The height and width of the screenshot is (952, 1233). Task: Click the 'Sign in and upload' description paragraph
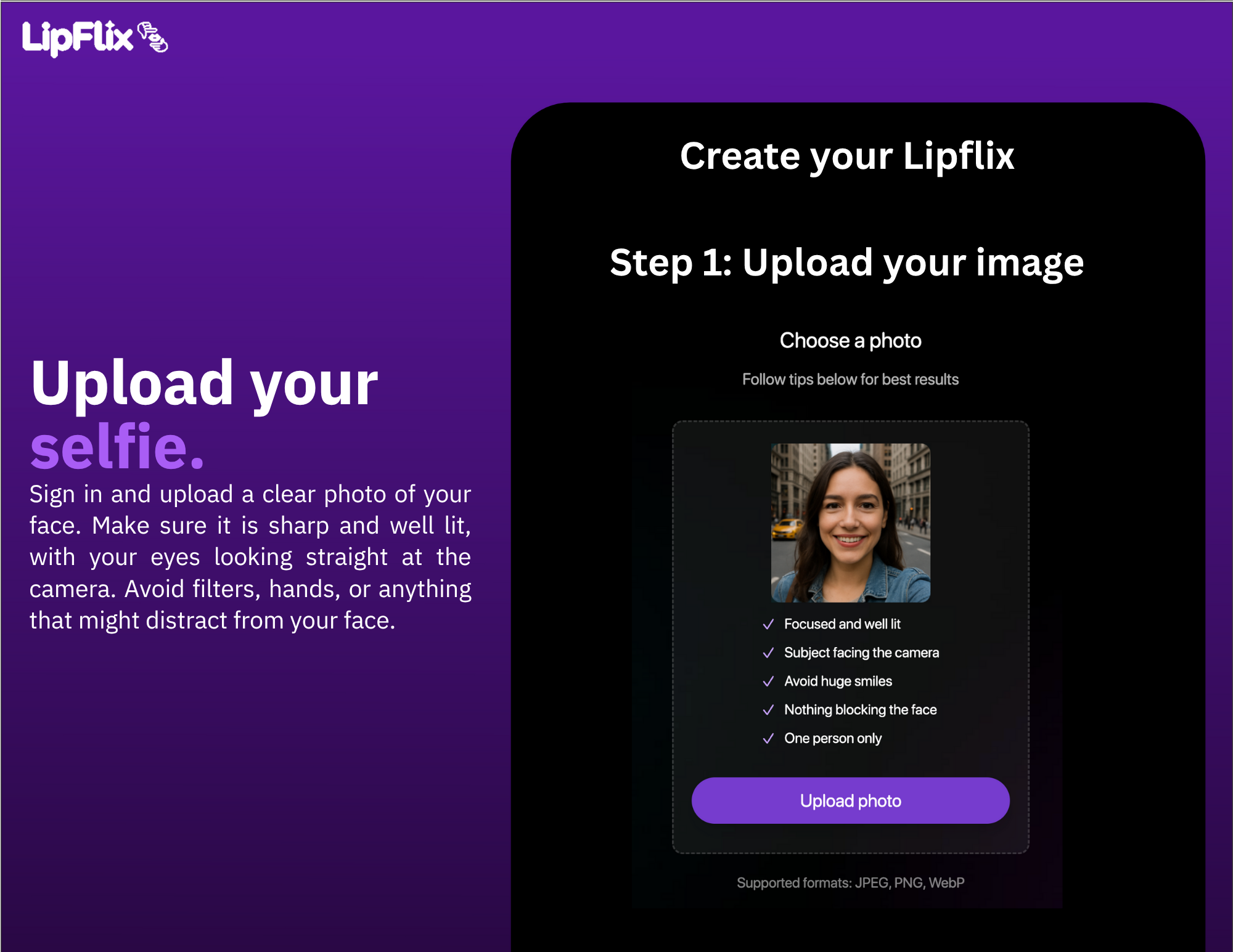pyautogui.click(x=250, y=557)
